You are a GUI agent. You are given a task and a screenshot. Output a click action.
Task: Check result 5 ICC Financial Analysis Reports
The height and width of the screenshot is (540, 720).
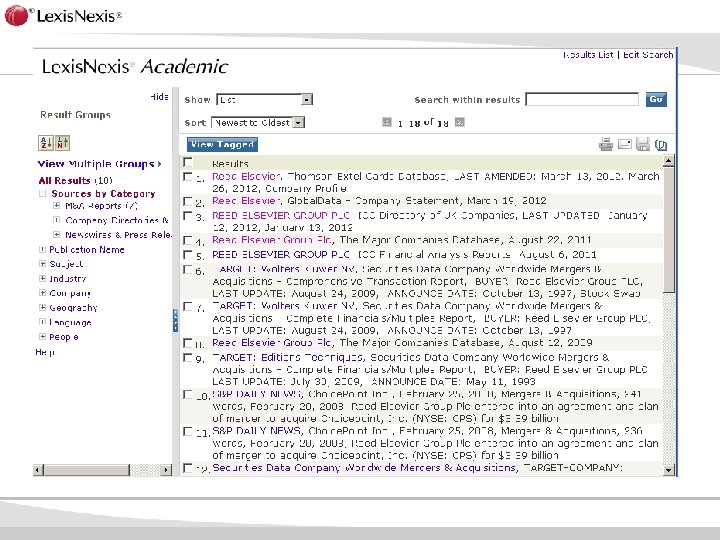tap(187, 255)
